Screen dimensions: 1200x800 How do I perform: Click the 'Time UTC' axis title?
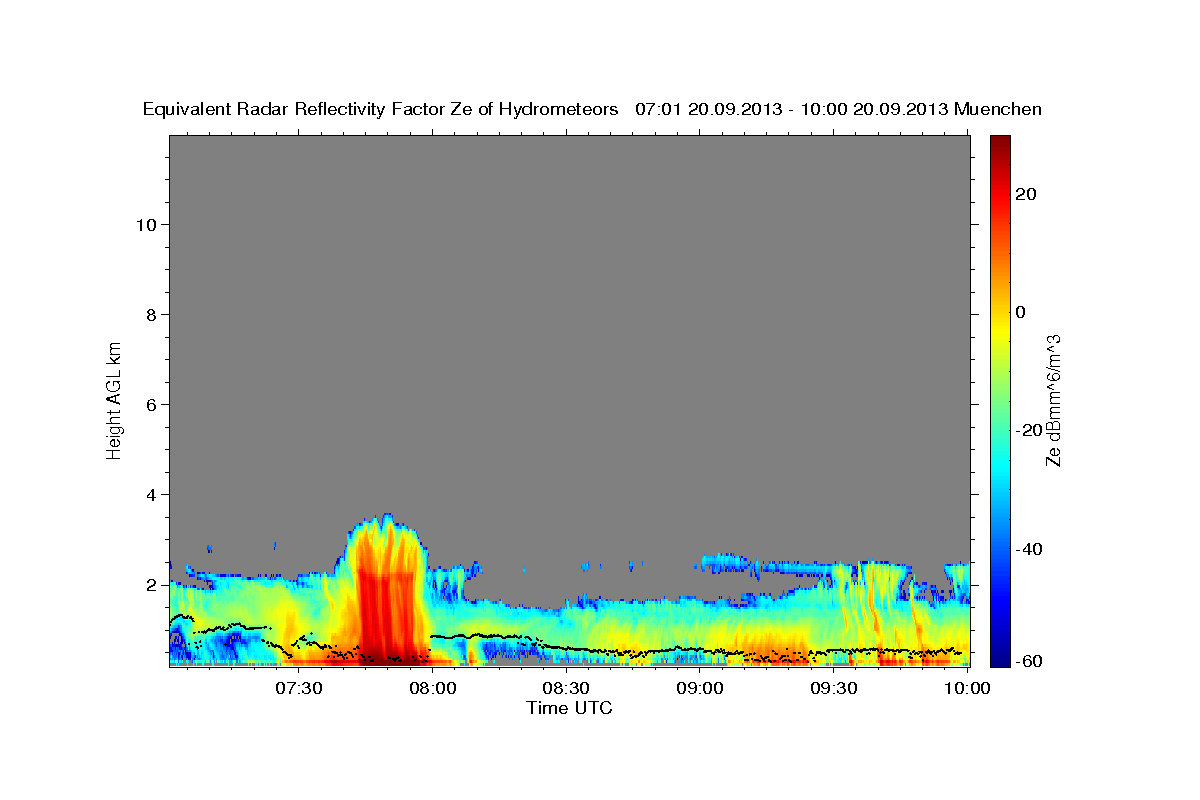[x=569, y=708]
